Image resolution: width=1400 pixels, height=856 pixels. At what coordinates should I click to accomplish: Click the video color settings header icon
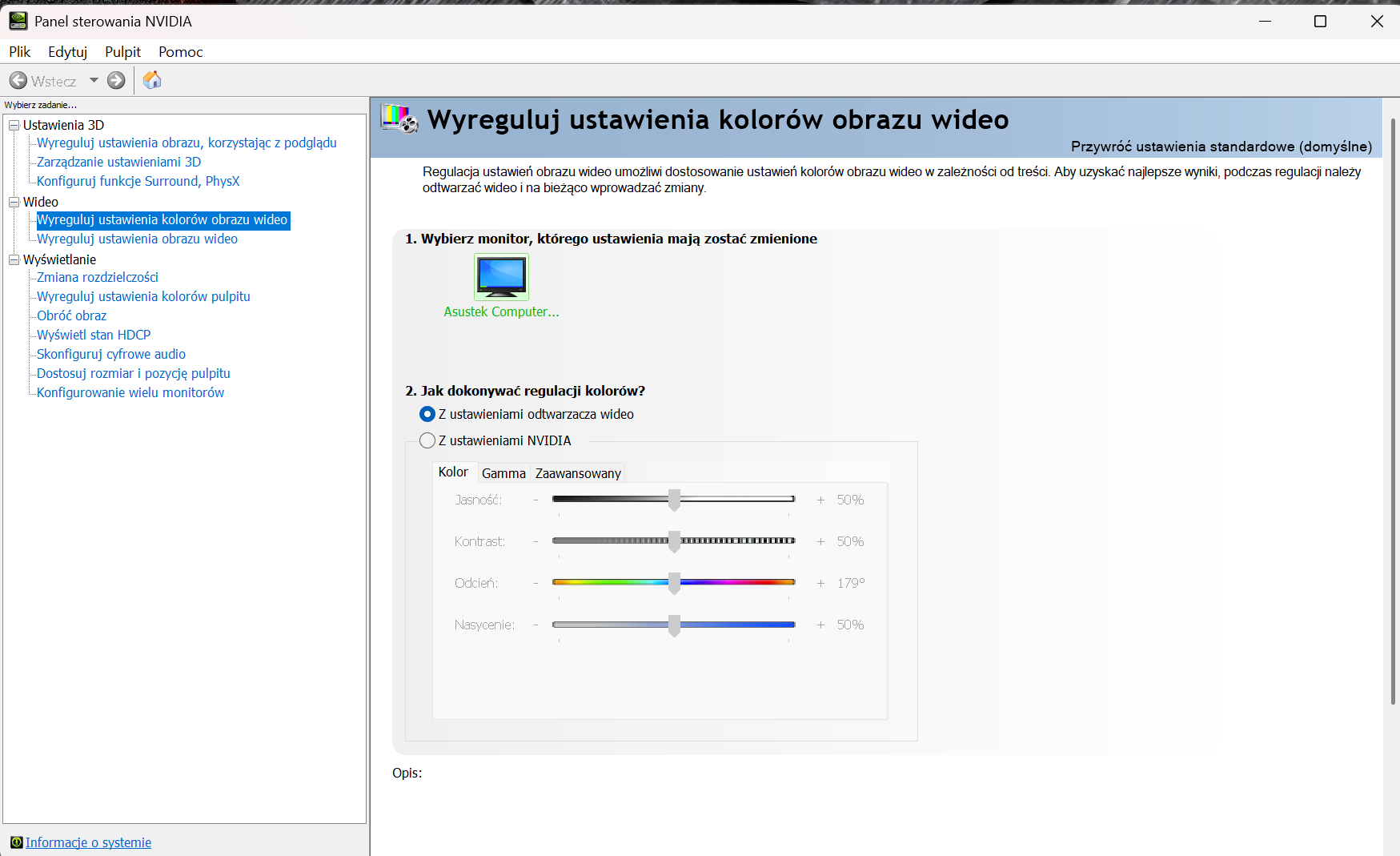pyautogui.click(x=399, y=119)
